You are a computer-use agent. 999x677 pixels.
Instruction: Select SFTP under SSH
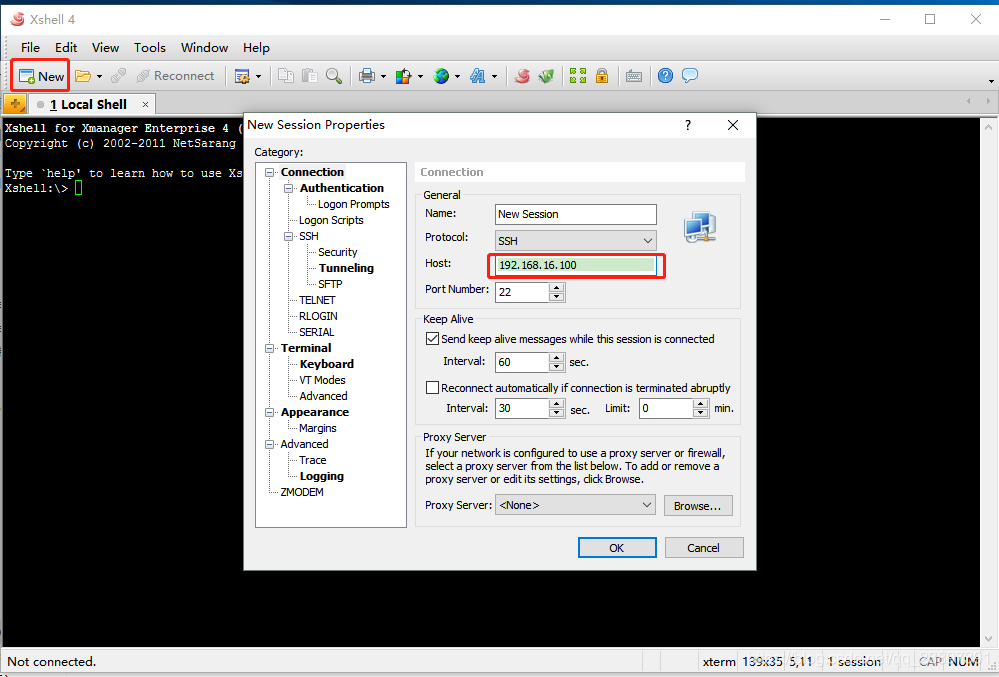tap(330, 284)
